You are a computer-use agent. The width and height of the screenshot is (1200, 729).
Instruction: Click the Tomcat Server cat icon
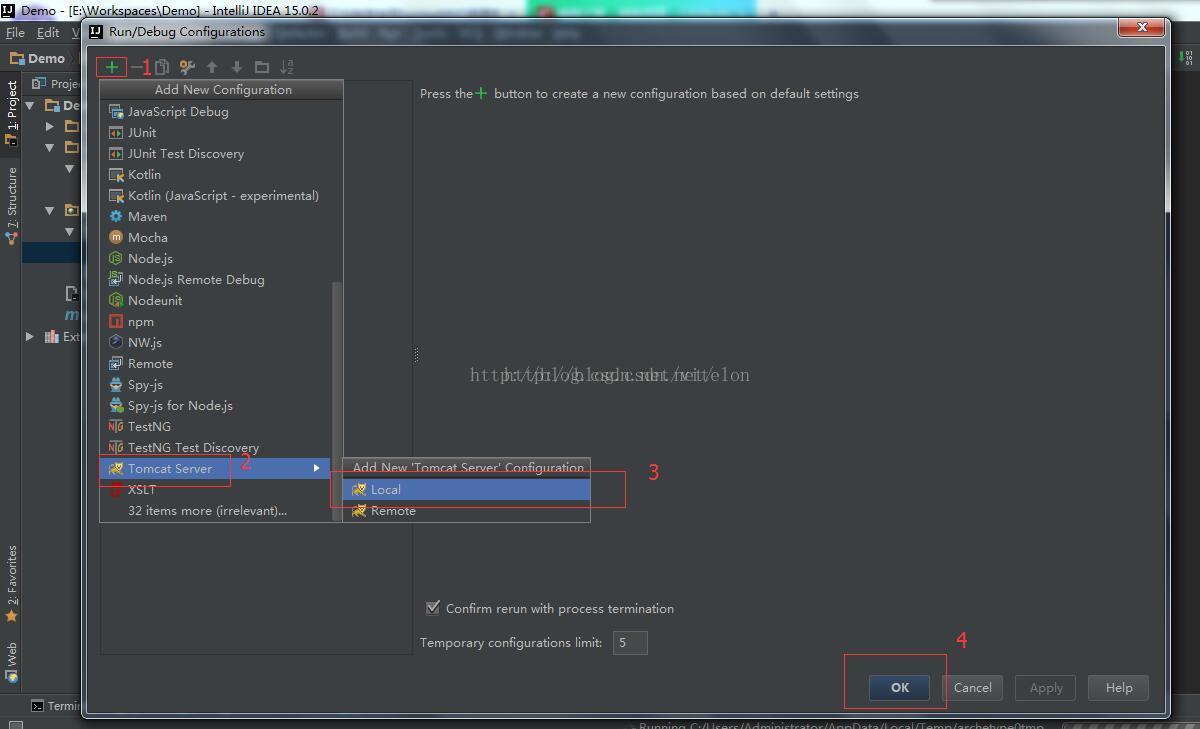(116, 468)
